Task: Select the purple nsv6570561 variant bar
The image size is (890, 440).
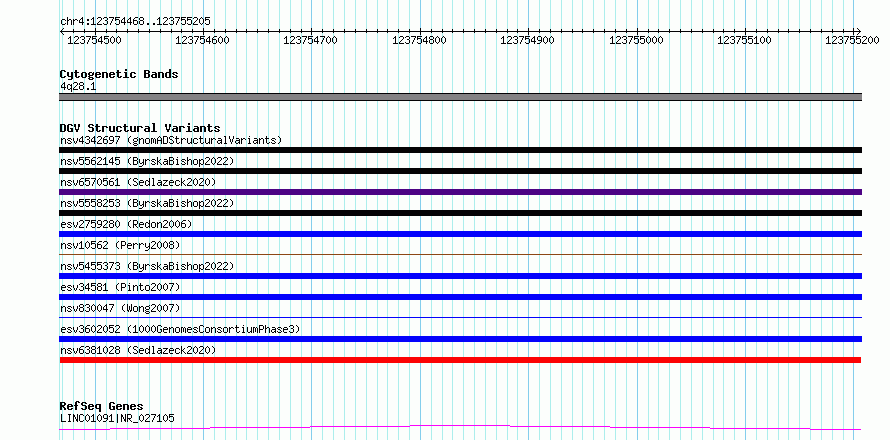Action: pos(460,192)
